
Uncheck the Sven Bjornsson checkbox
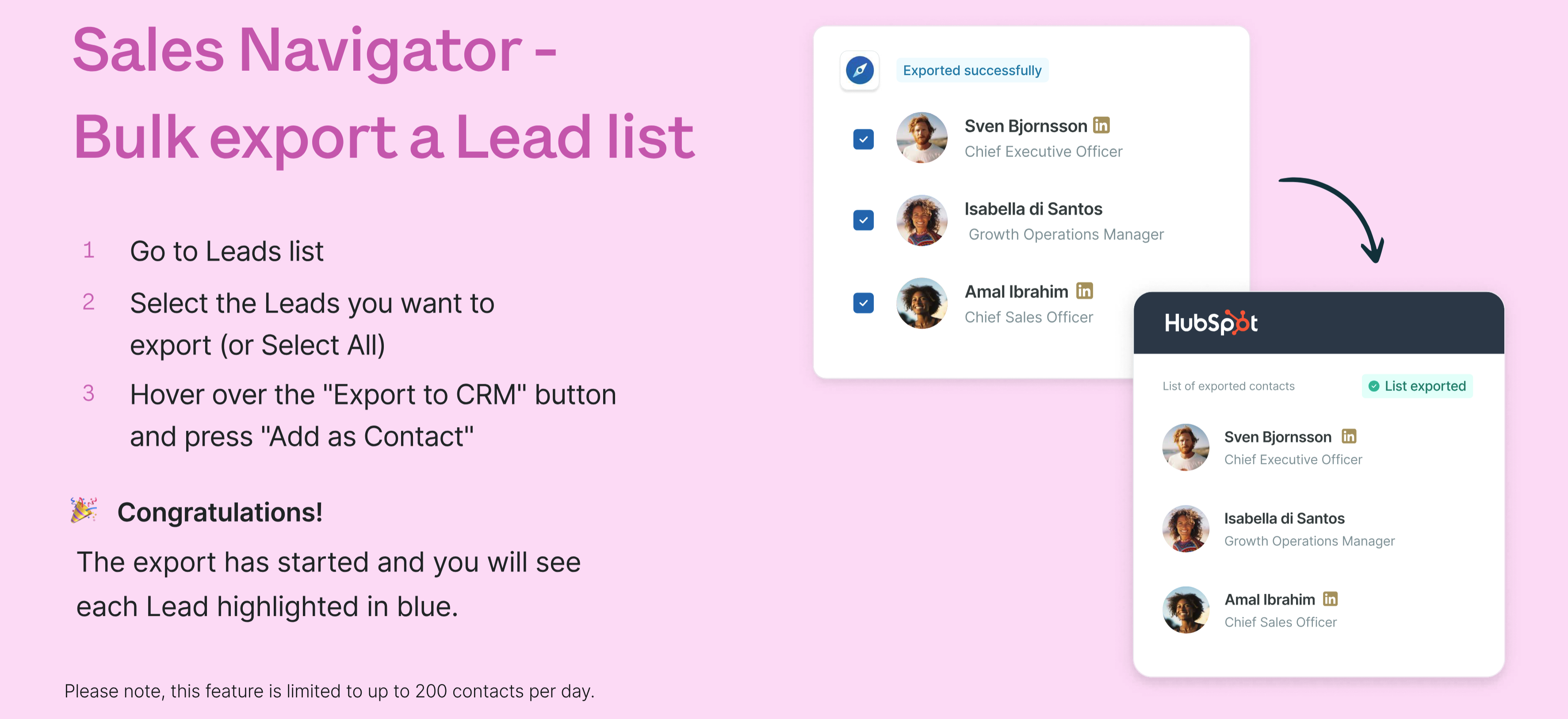(863, 139)
